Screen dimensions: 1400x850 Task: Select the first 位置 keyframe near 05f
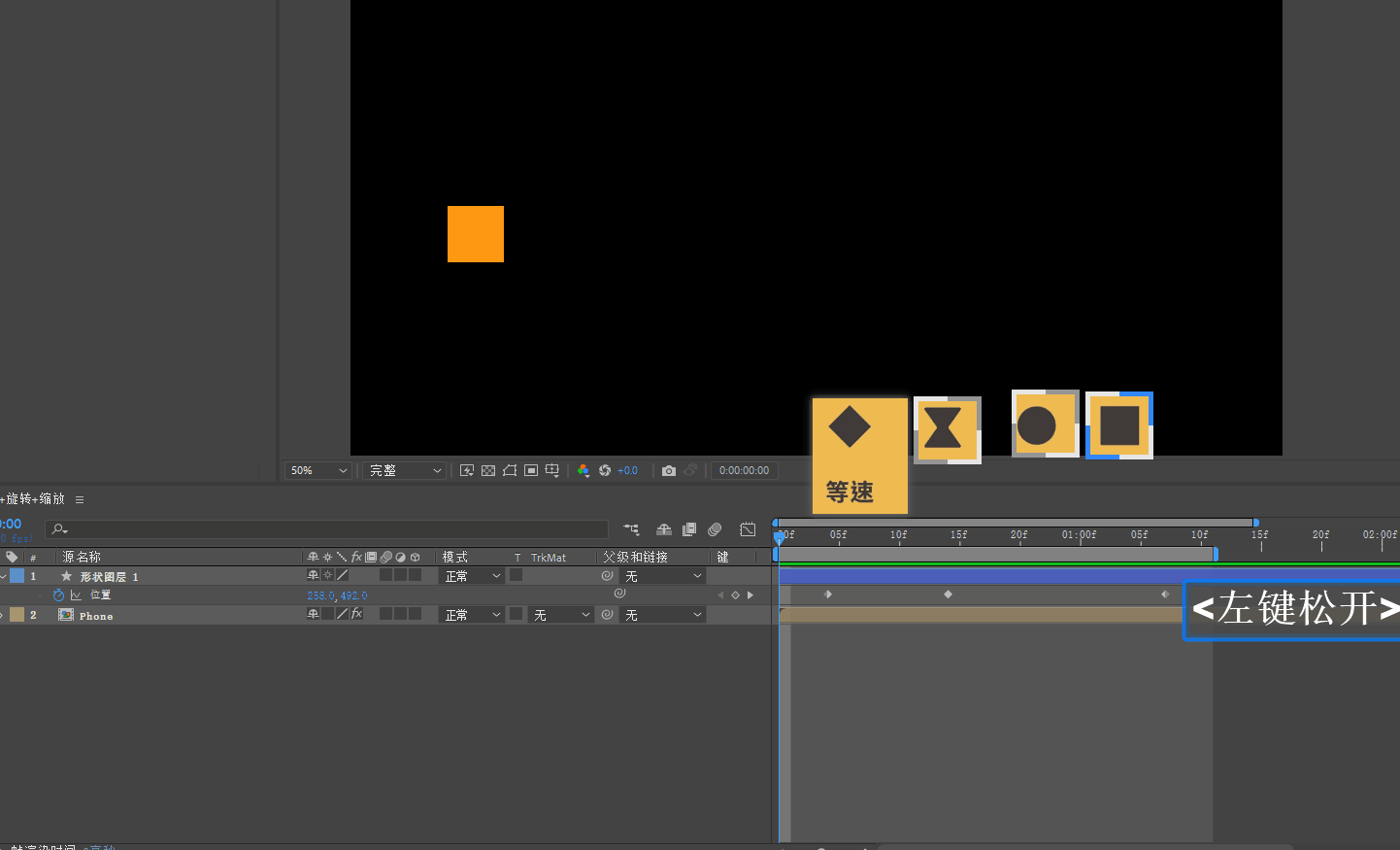tap(827, 594)
